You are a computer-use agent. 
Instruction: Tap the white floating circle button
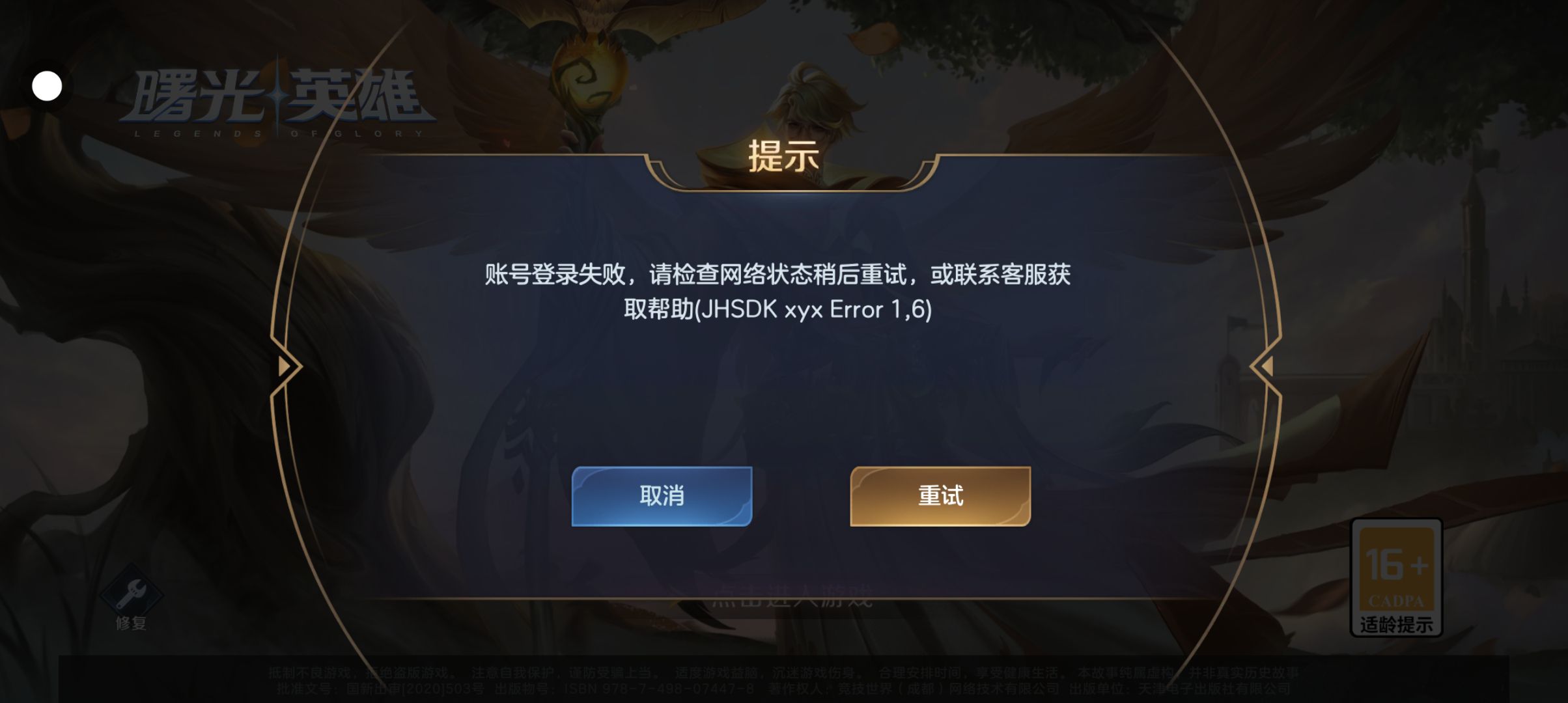(47, 86)
